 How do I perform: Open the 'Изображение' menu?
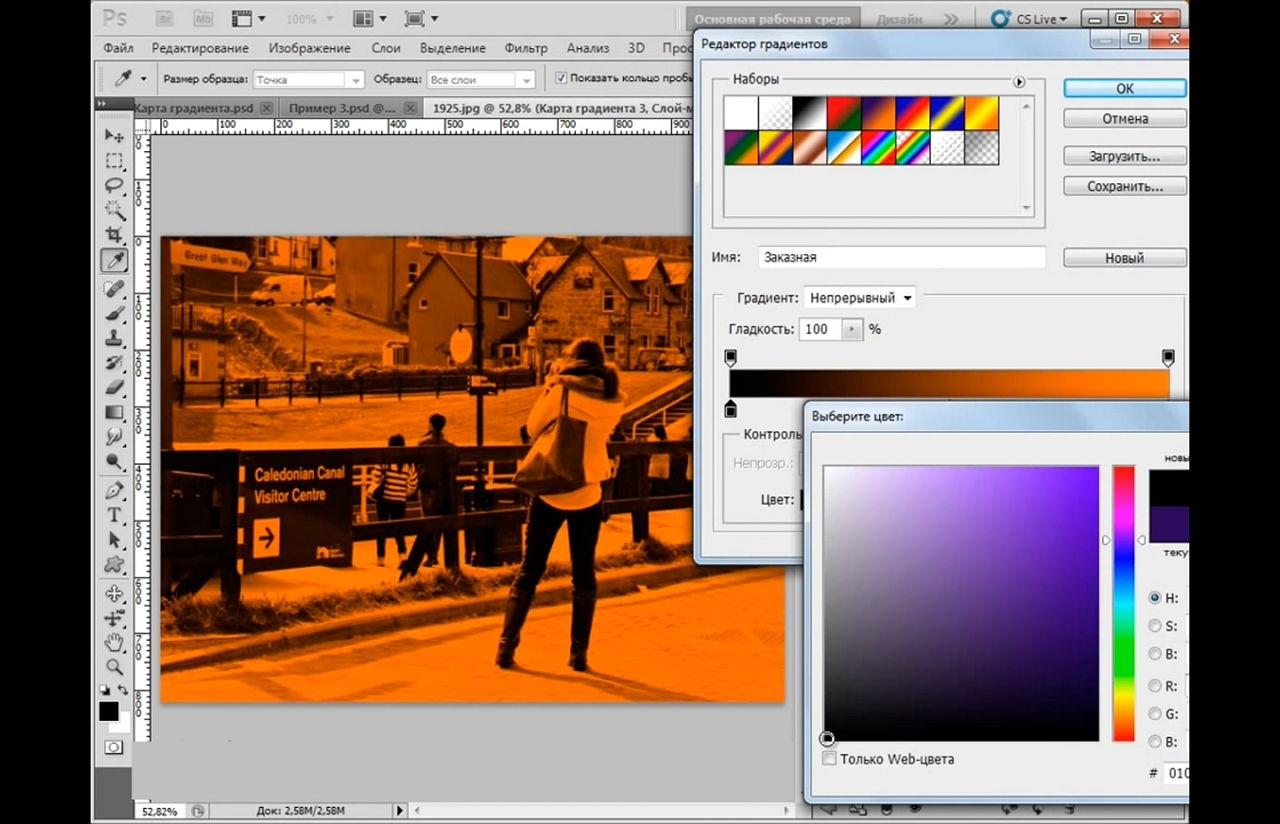pyautogui.click(x=310, y=48)
